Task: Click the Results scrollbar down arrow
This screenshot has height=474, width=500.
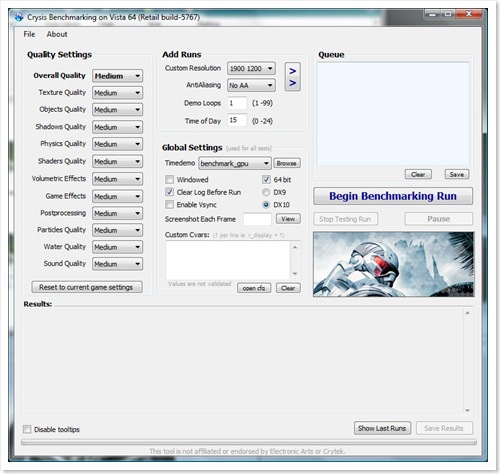Action: coord(467,410)
